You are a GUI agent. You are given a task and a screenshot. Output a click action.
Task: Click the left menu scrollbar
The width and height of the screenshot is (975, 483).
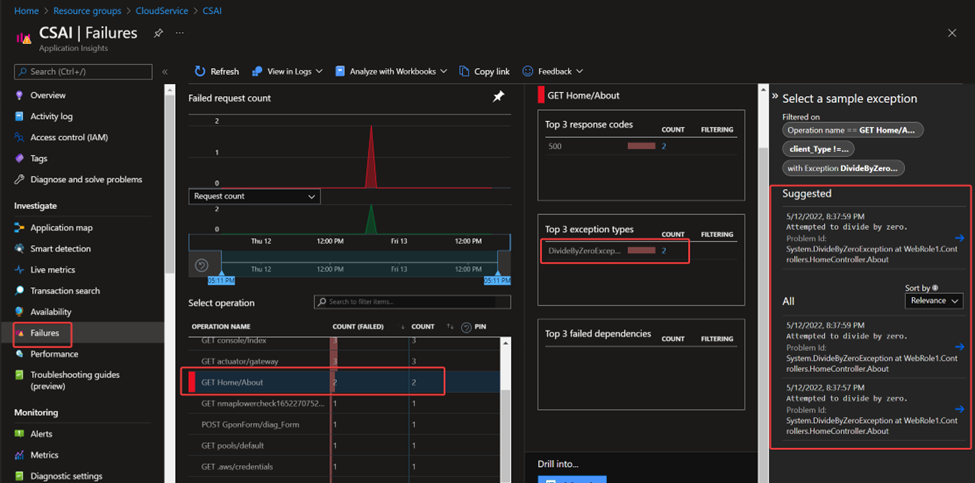[x=169, y=186]
